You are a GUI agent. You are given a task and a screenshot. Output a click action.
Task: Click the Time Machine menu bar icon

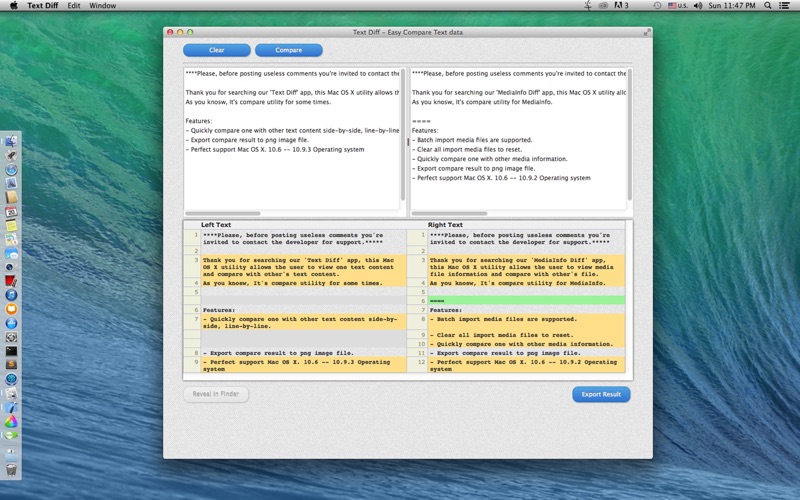click(657, 5)
